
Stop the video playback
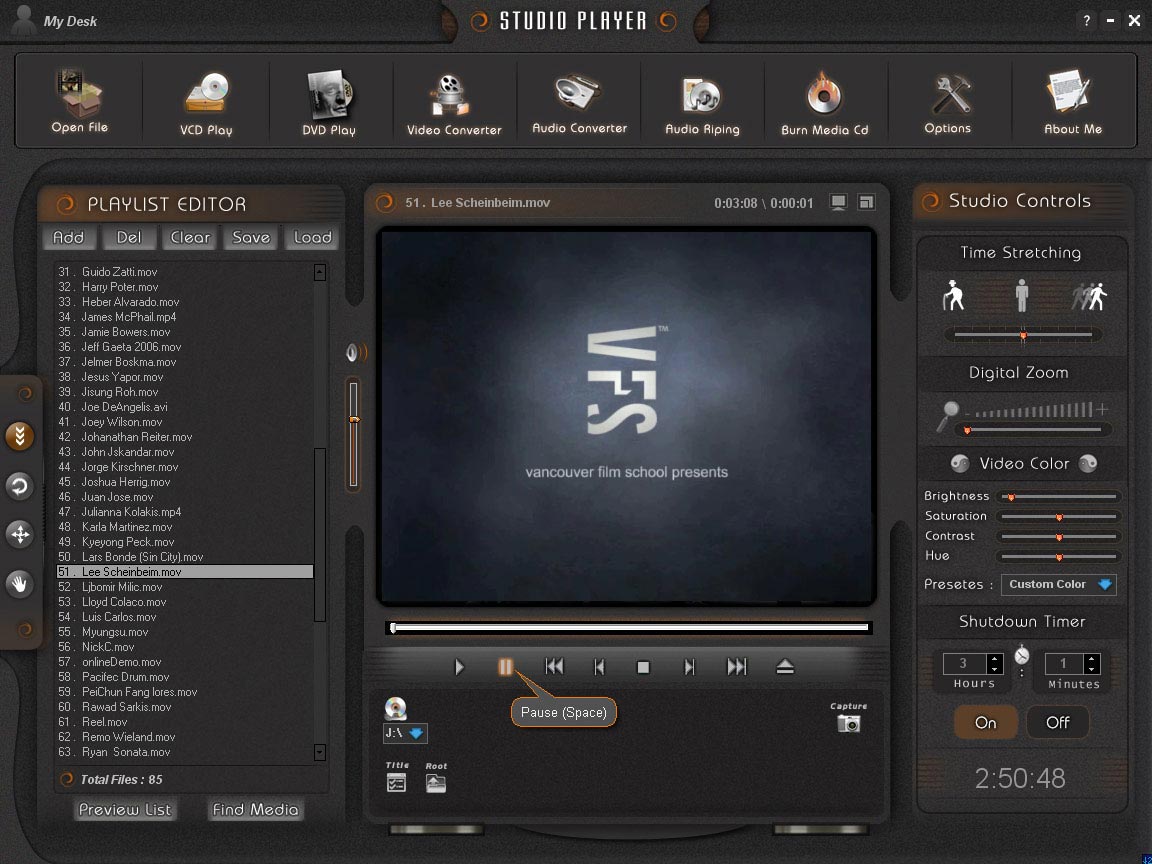pos(643,667)
